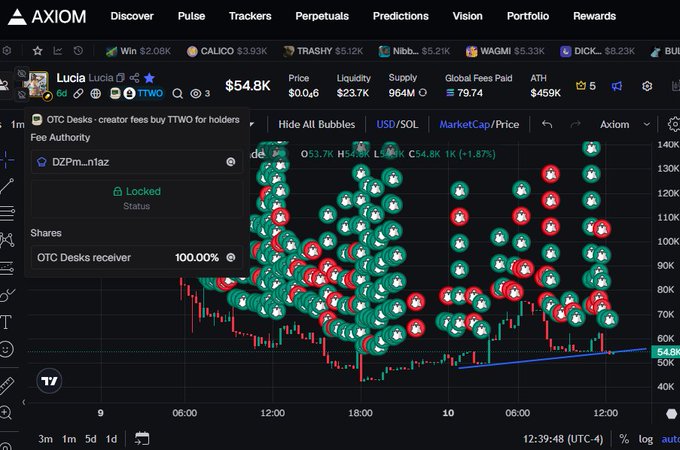This screenshot has width=680, height=450.
Task: Open watchlist star in ticker bar
Action: (x=38, y=51)
